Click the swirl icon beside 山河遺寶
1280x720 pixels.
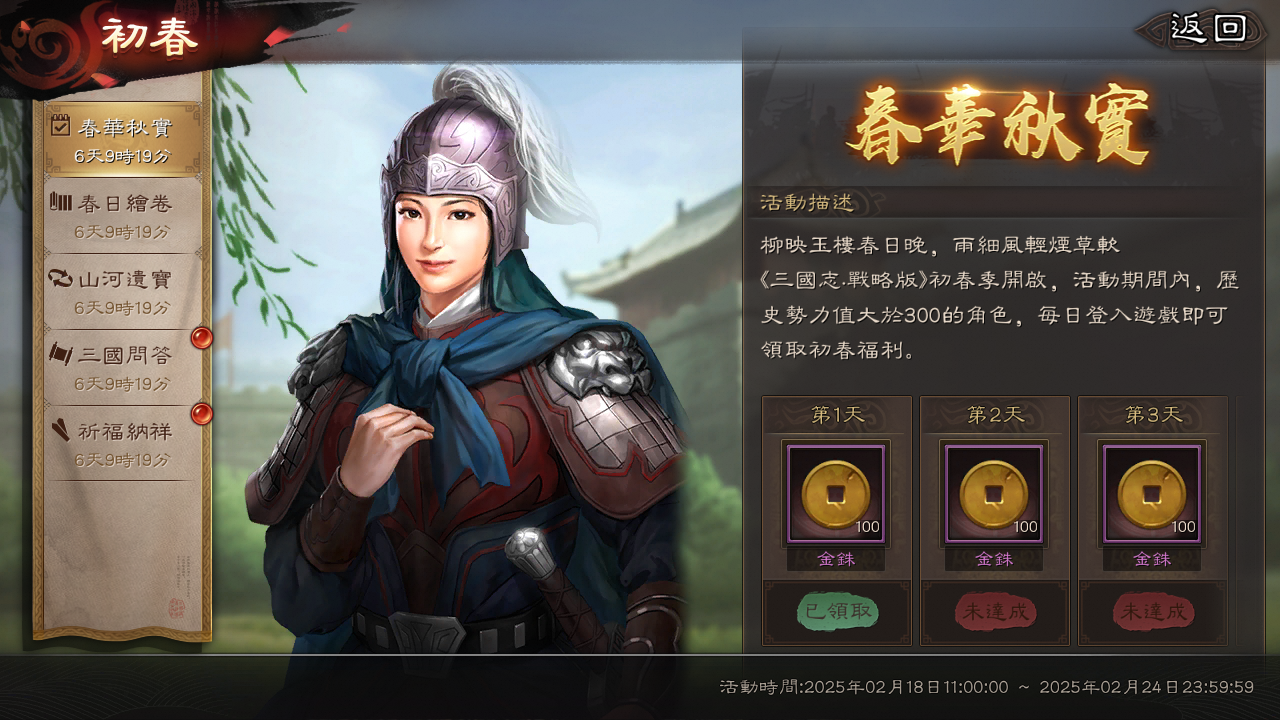pos(60,278)
